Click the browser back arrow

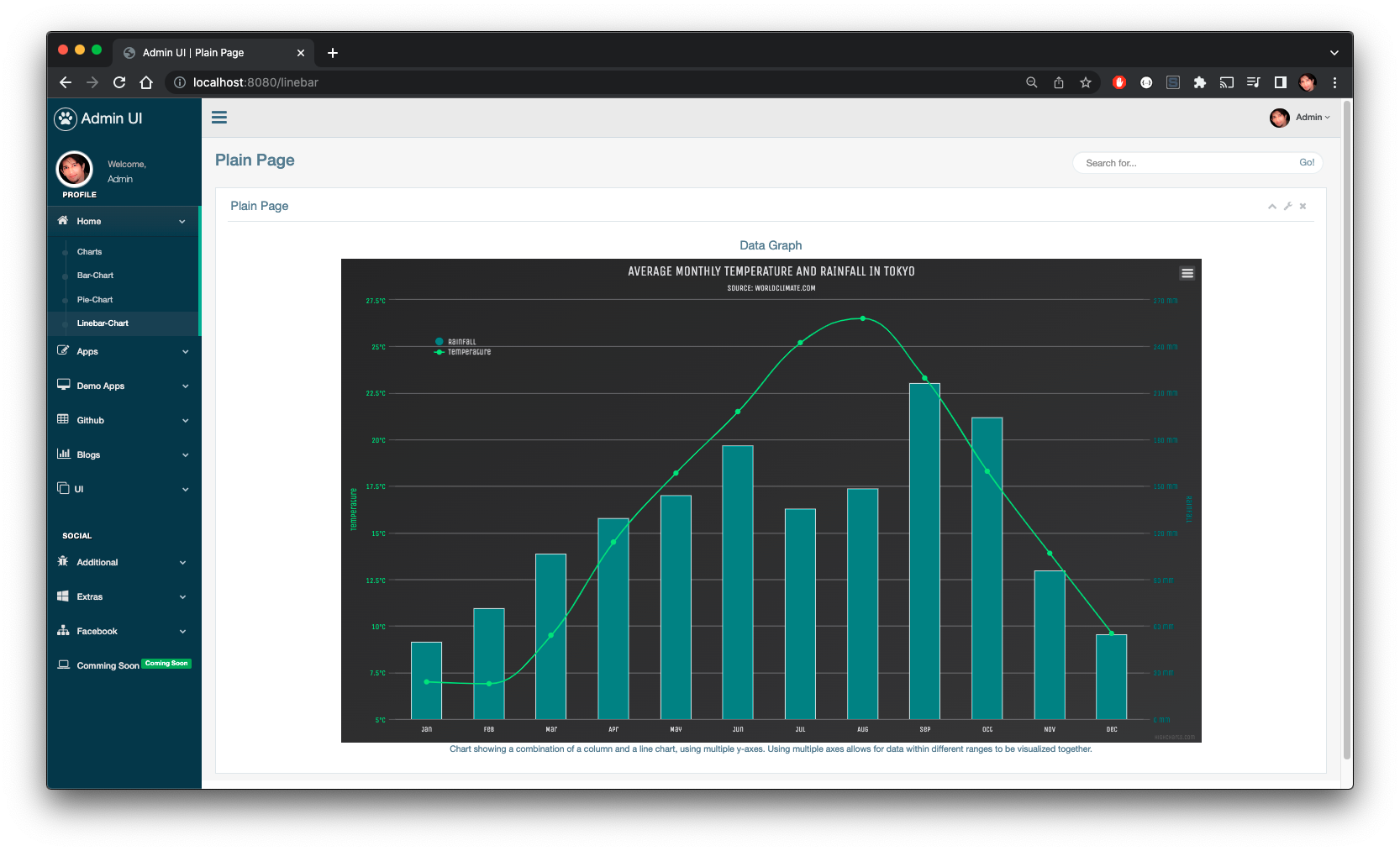tap(66, 82)
